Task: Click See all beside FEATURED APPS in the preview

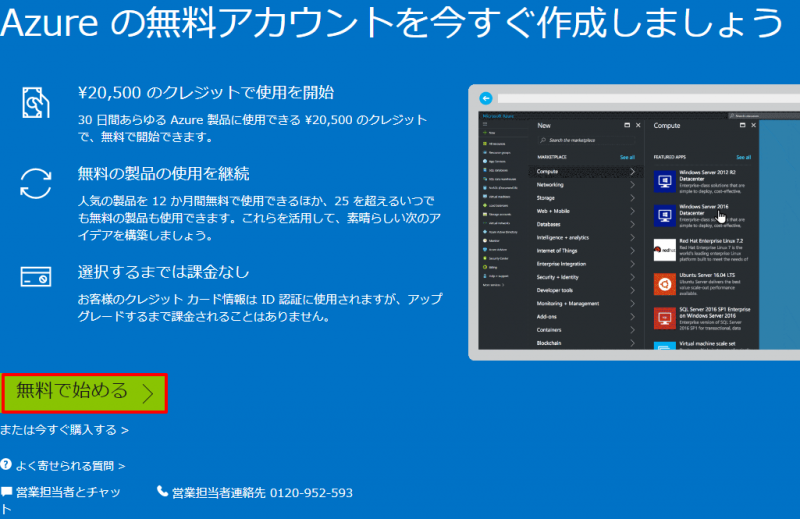Action: tap(743, 157)
